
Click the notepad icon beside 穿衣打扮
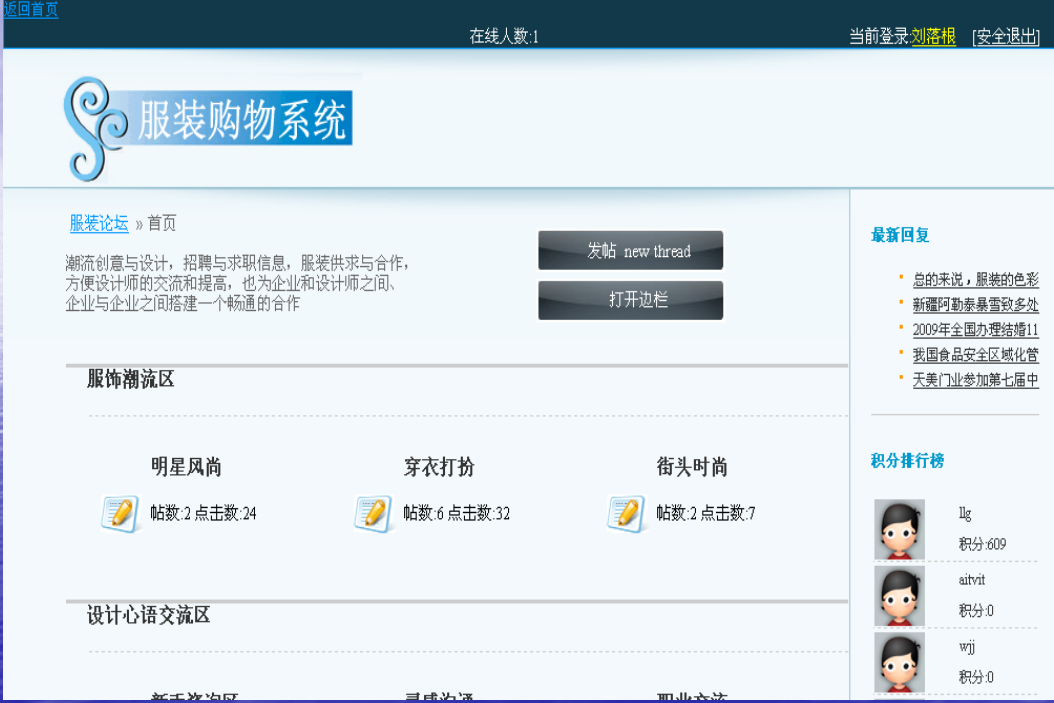[x=374, y=514]
